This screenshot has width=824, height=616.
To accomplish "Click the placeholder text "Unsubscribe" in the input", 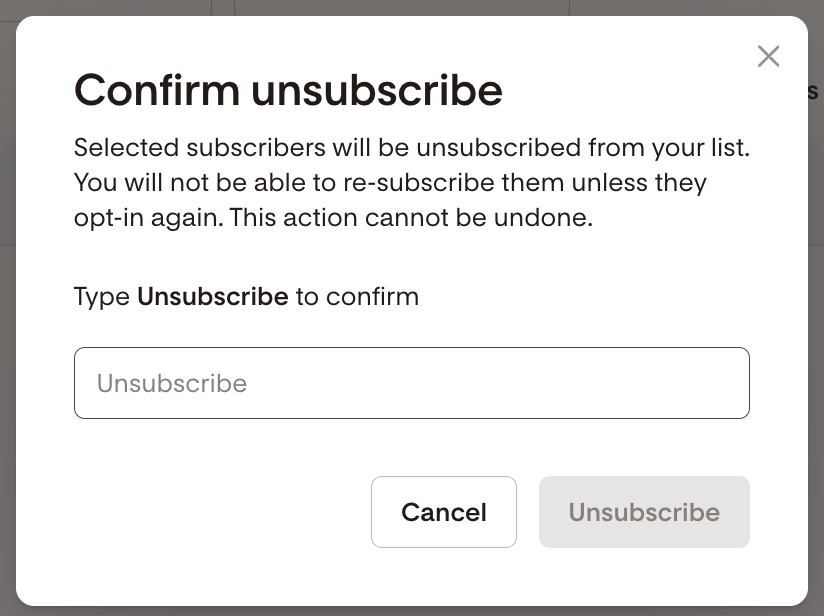I will 172,384.
